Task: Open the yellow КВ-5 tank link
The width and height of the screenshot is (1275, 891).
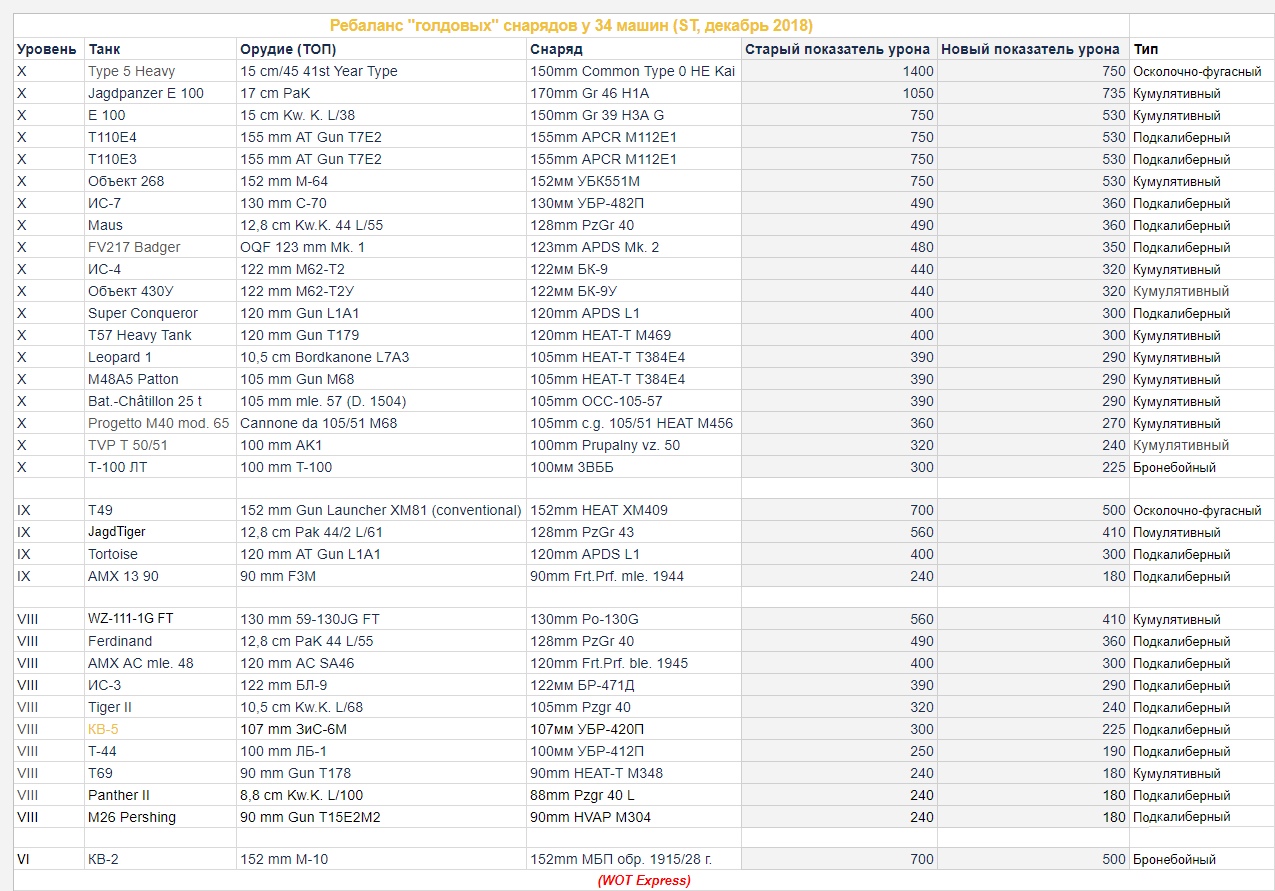Action: point(103,729)
